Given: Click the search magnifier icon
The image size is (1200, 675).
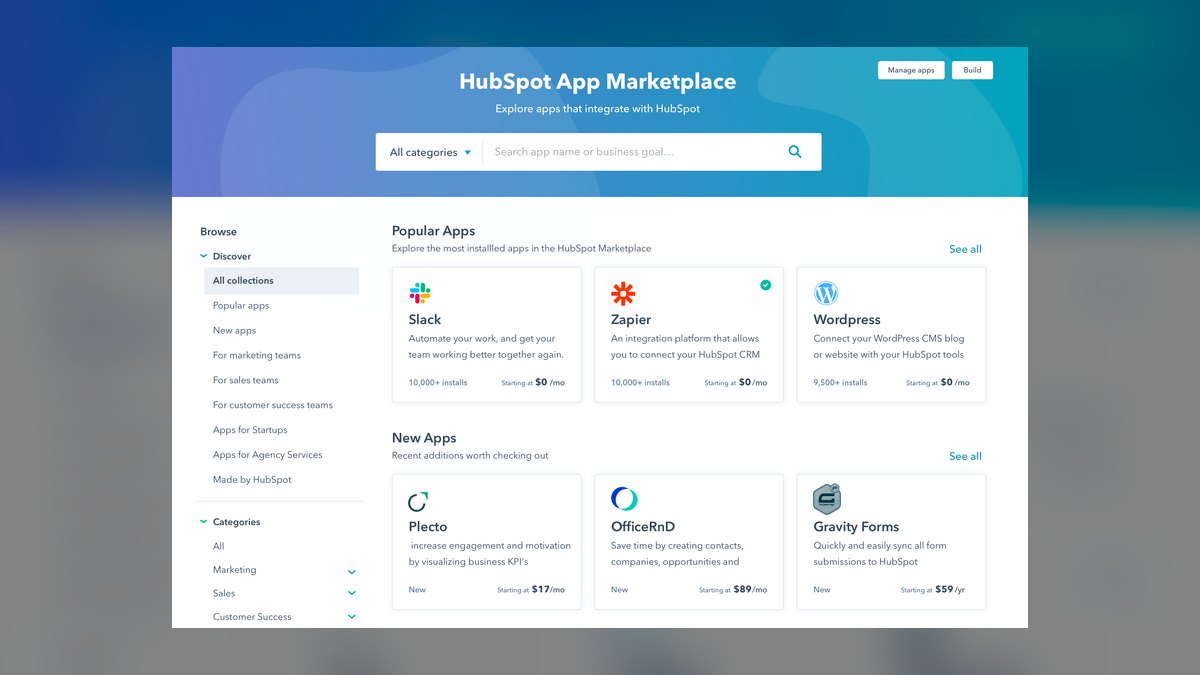Looking at the screenshot, I should coord(795,152).
